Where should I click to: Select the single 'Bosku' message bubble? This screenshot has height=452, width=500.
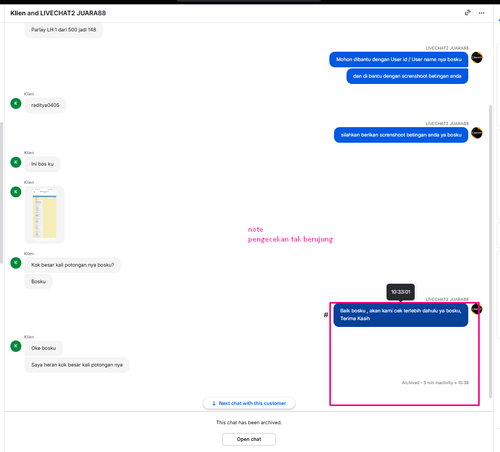click(38, 282)
